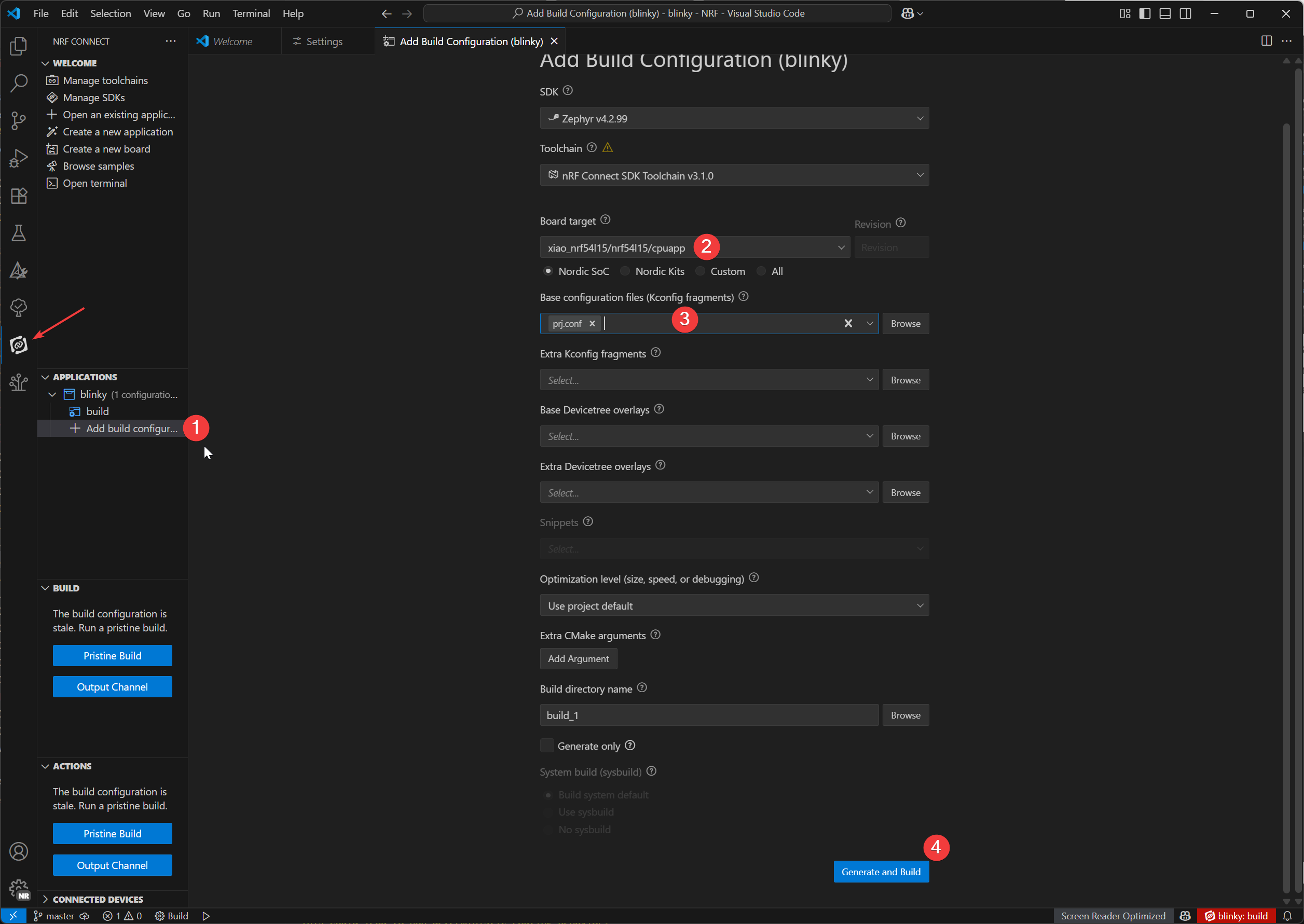The image size is (1304, 924).
Task: Open the Explorer view in activity bar
Action: (x=19, y=46)
